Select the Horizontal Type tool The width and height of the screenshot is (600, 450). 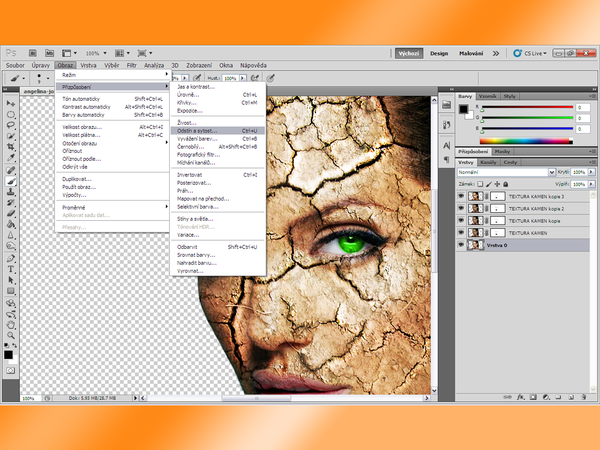10,268
